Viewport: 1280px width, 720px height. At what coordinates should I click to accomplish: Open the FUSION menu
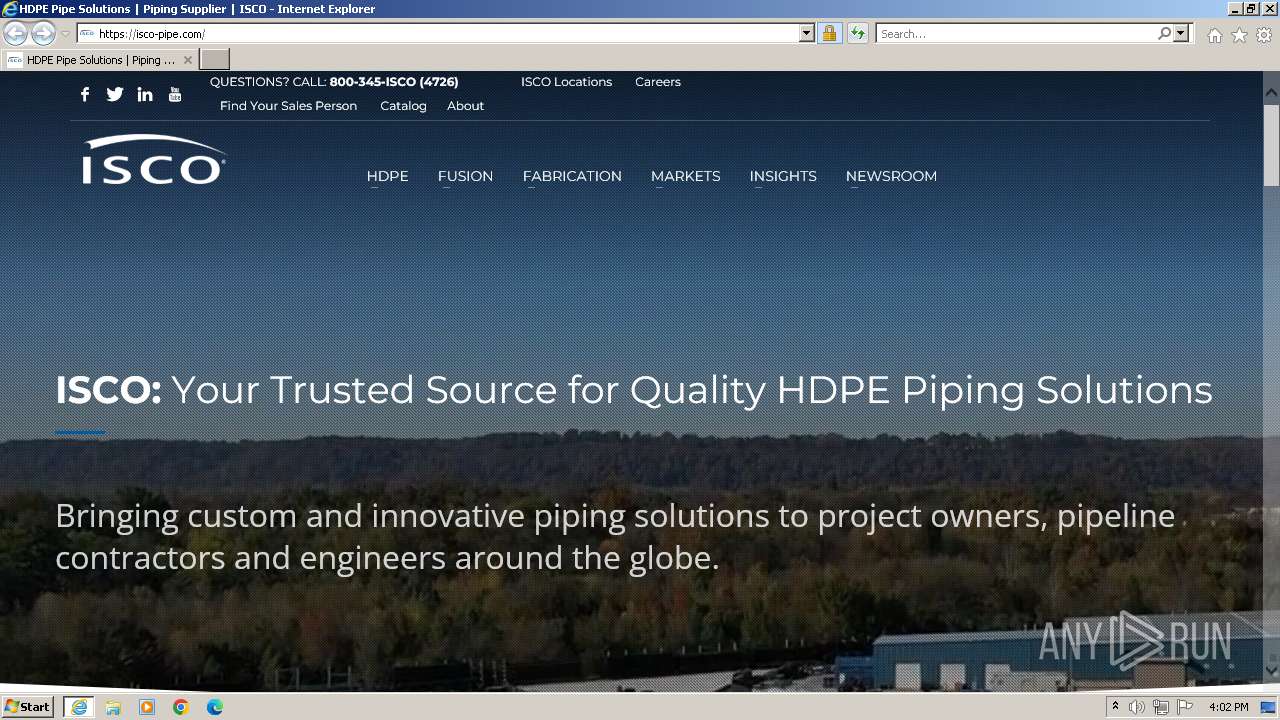pyautogui.click(x=465, y=176)
